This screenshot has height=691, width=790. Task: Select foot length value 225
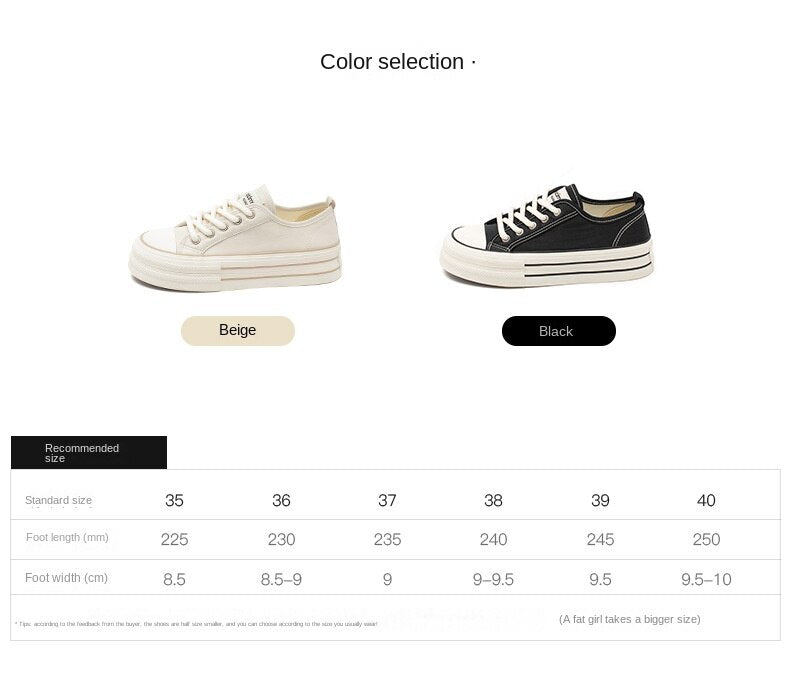coord(174,539)
